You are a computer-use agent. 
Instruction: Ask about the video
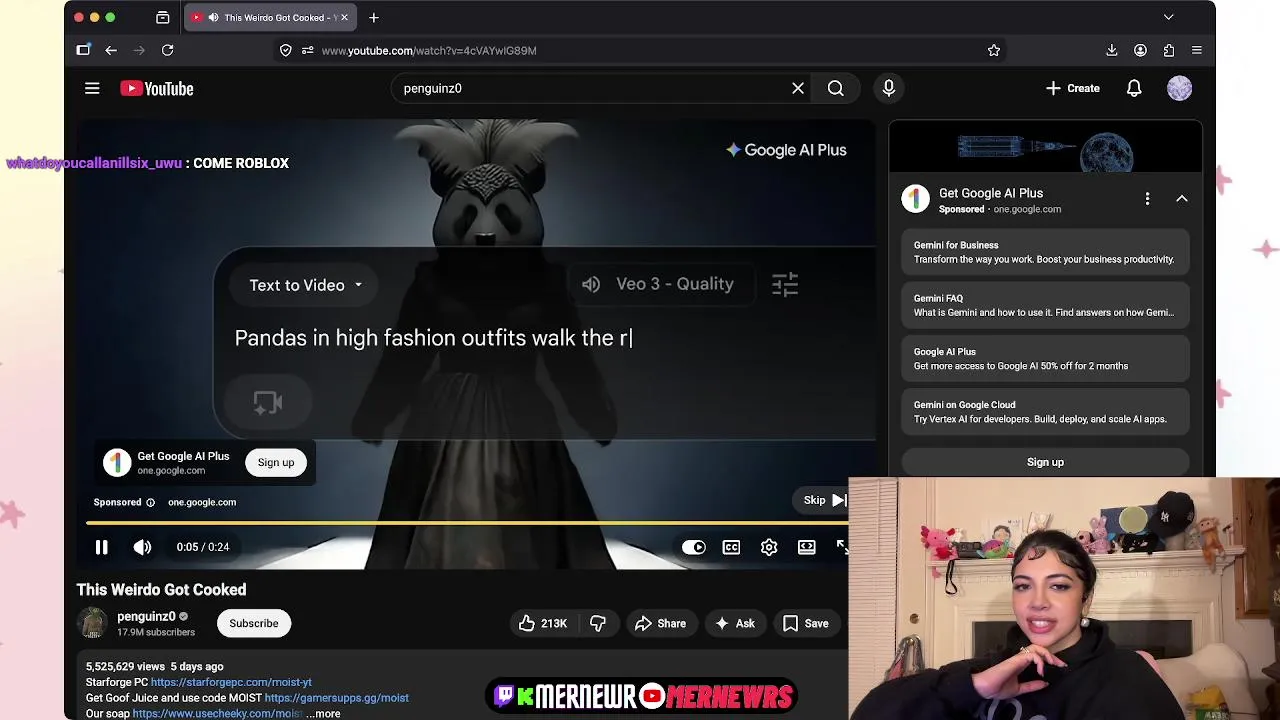[x=735, y=623]
